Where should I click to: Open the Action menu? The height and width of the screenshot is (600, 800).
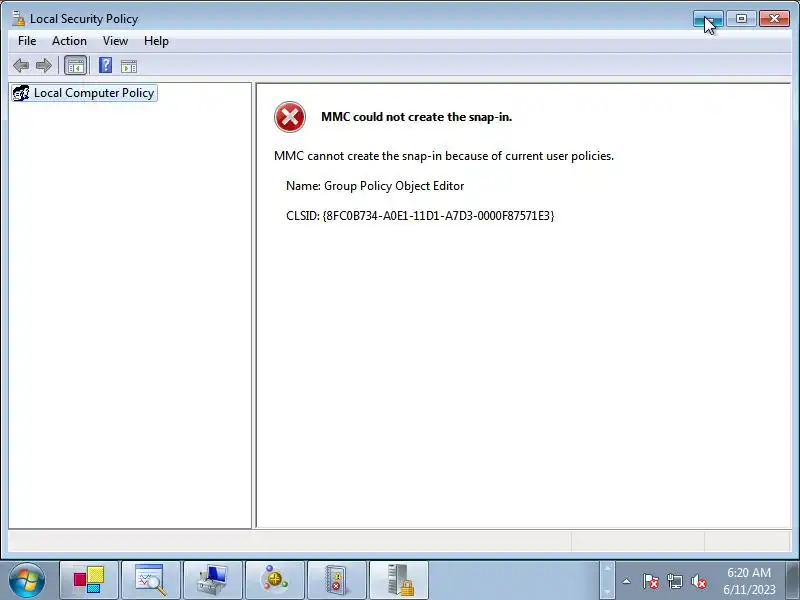(69, 41)
